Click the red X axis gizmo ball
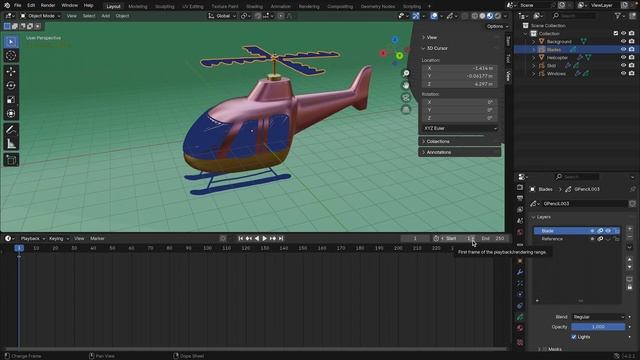 (383, 53)
